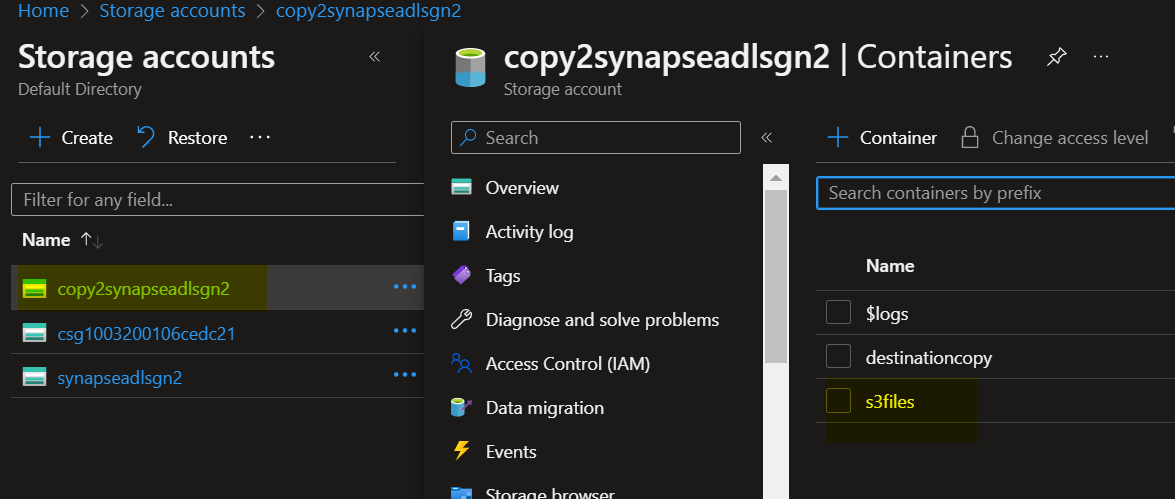
Task: Open the Data migration menu item
Action: 545,408
